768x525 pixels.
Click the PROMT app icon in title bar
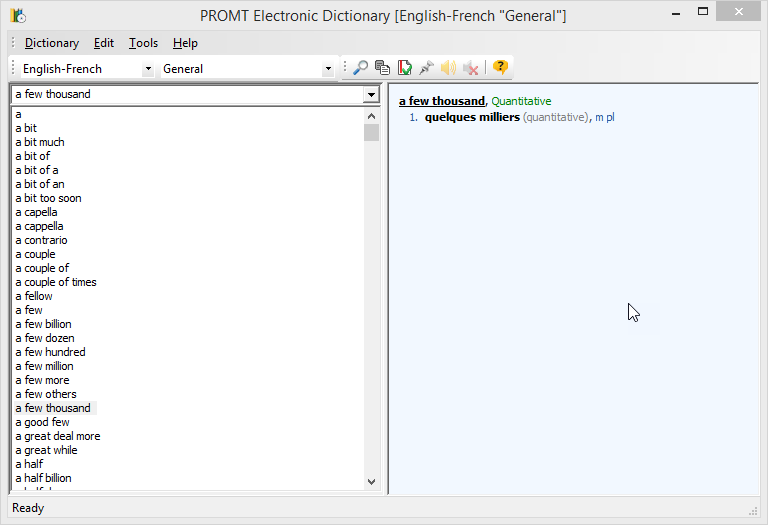click(18, 16)
